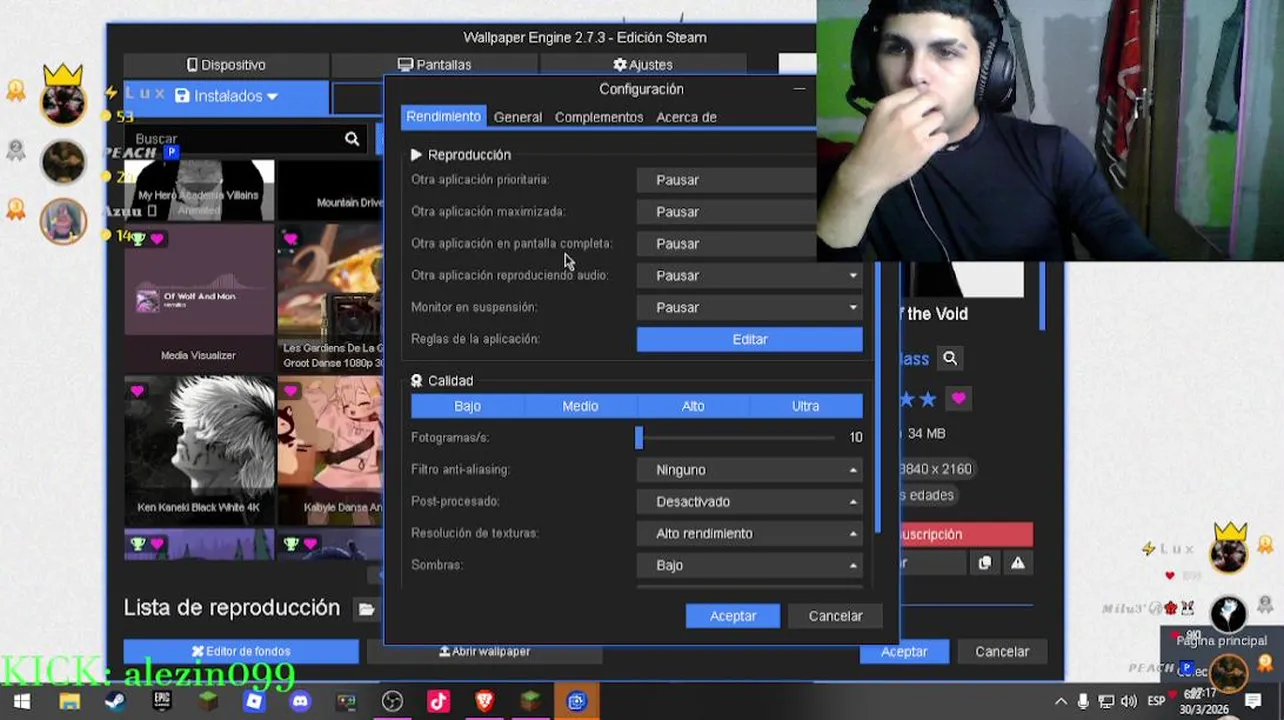Click Cancelar in the Configuración dialog
Viewport: 1284px width, 720px height.
coord(835,616)
